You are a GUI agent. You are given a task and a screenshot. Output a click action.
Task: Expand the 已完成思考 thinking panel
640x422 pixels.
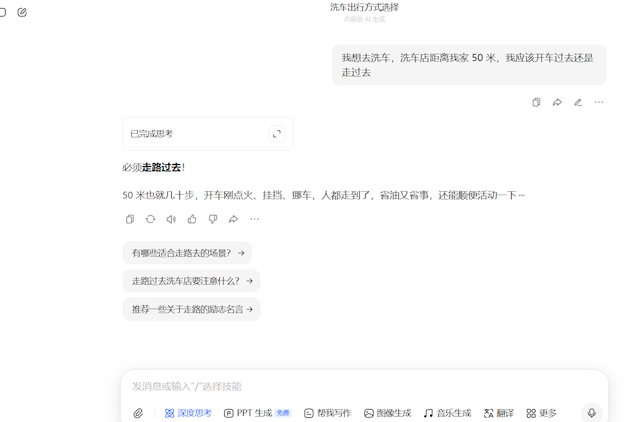[277, 134]
